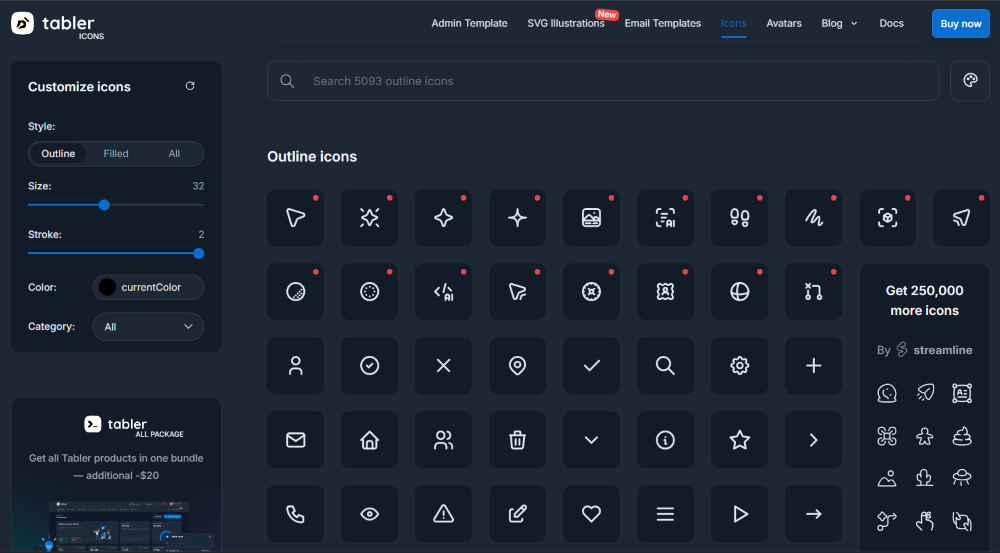Pick the hamburger menu icon tile

pyautogui.click(x=665, y=513)
